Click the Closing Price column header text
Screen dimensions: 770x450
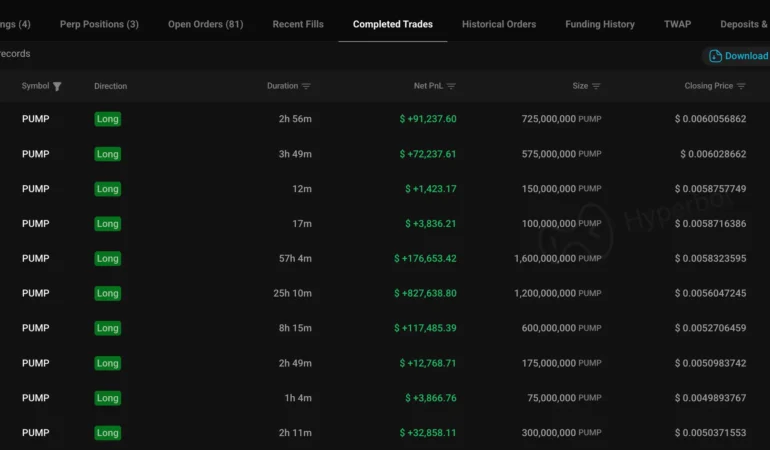pos(709,86)
